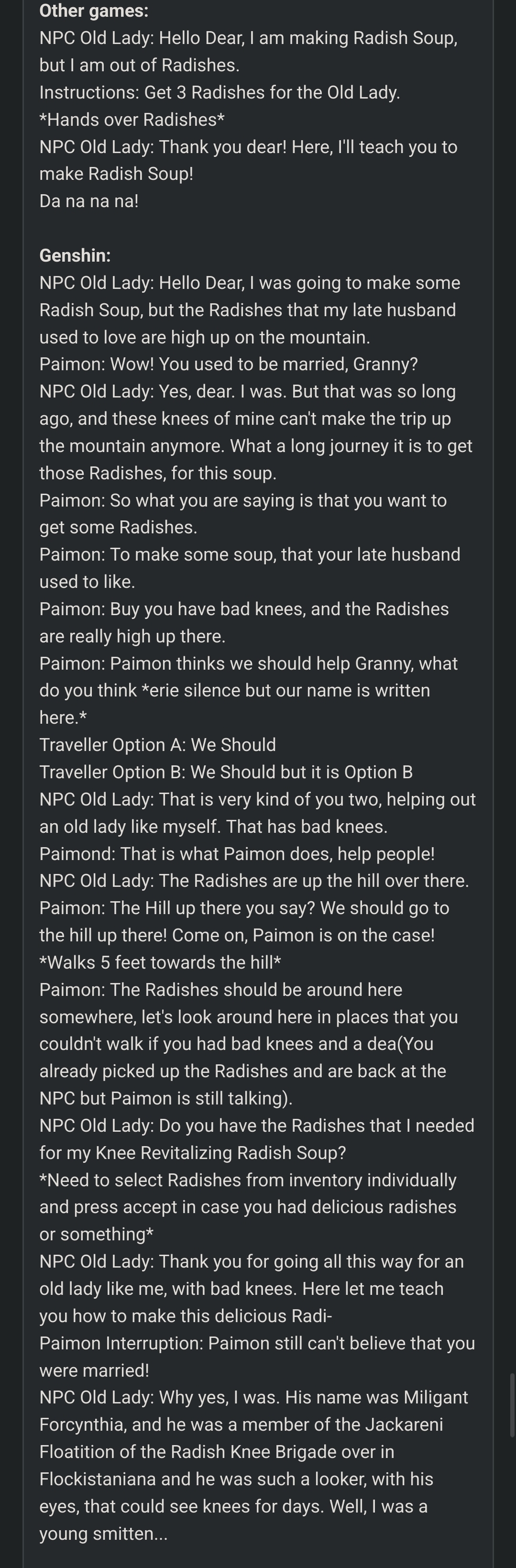516x1568 pixels.
Task: Click the 'Da na na na!' line
Action: pyautogui.click(x=89, y=201)
